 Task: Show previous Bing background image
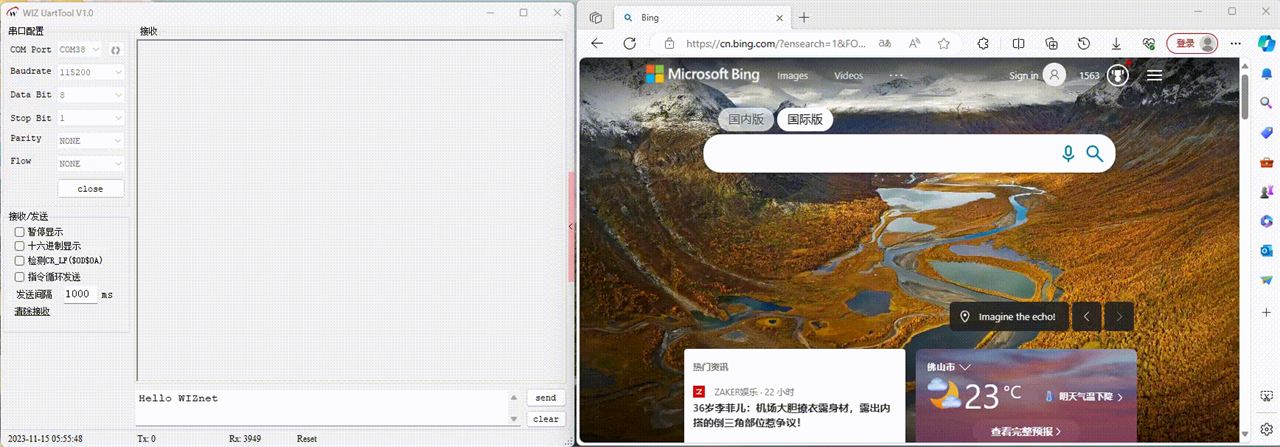coord(1086,317)
